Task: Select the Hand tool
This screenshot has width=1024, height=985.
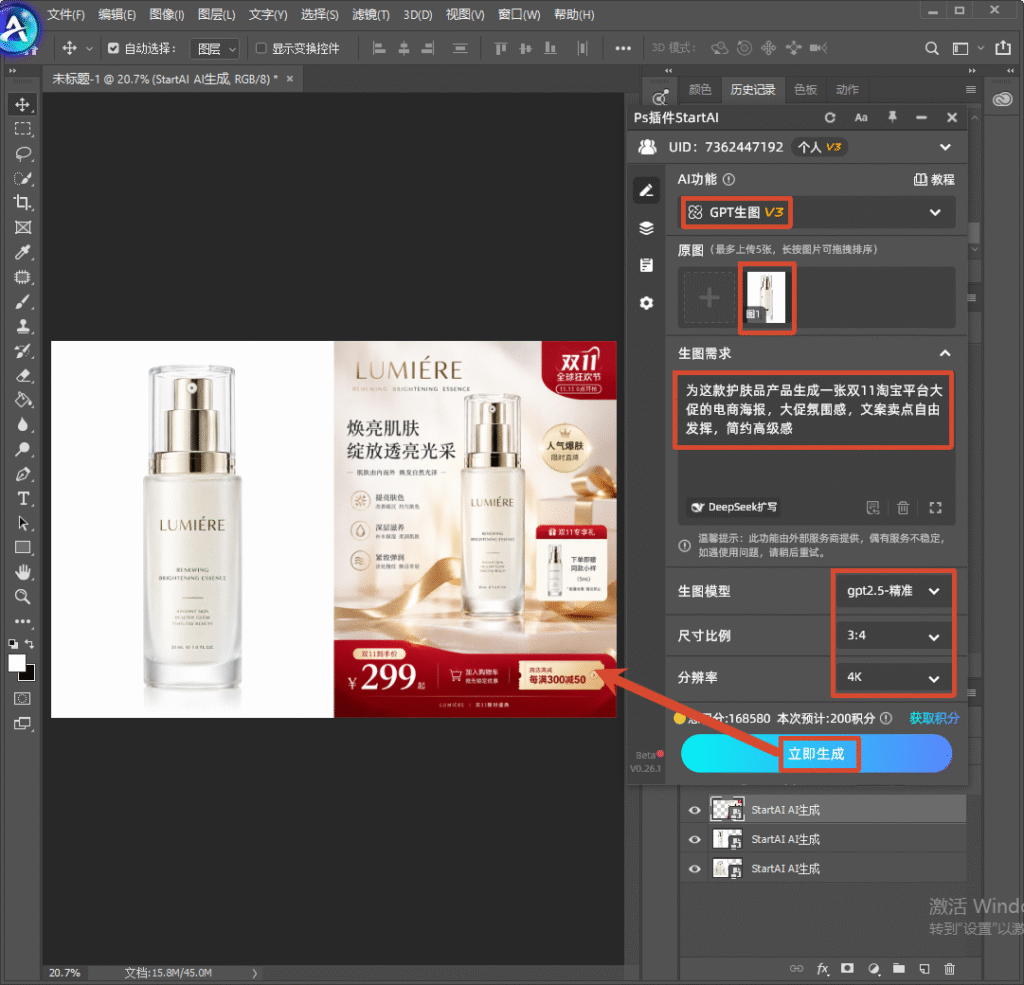Action: 23,572
